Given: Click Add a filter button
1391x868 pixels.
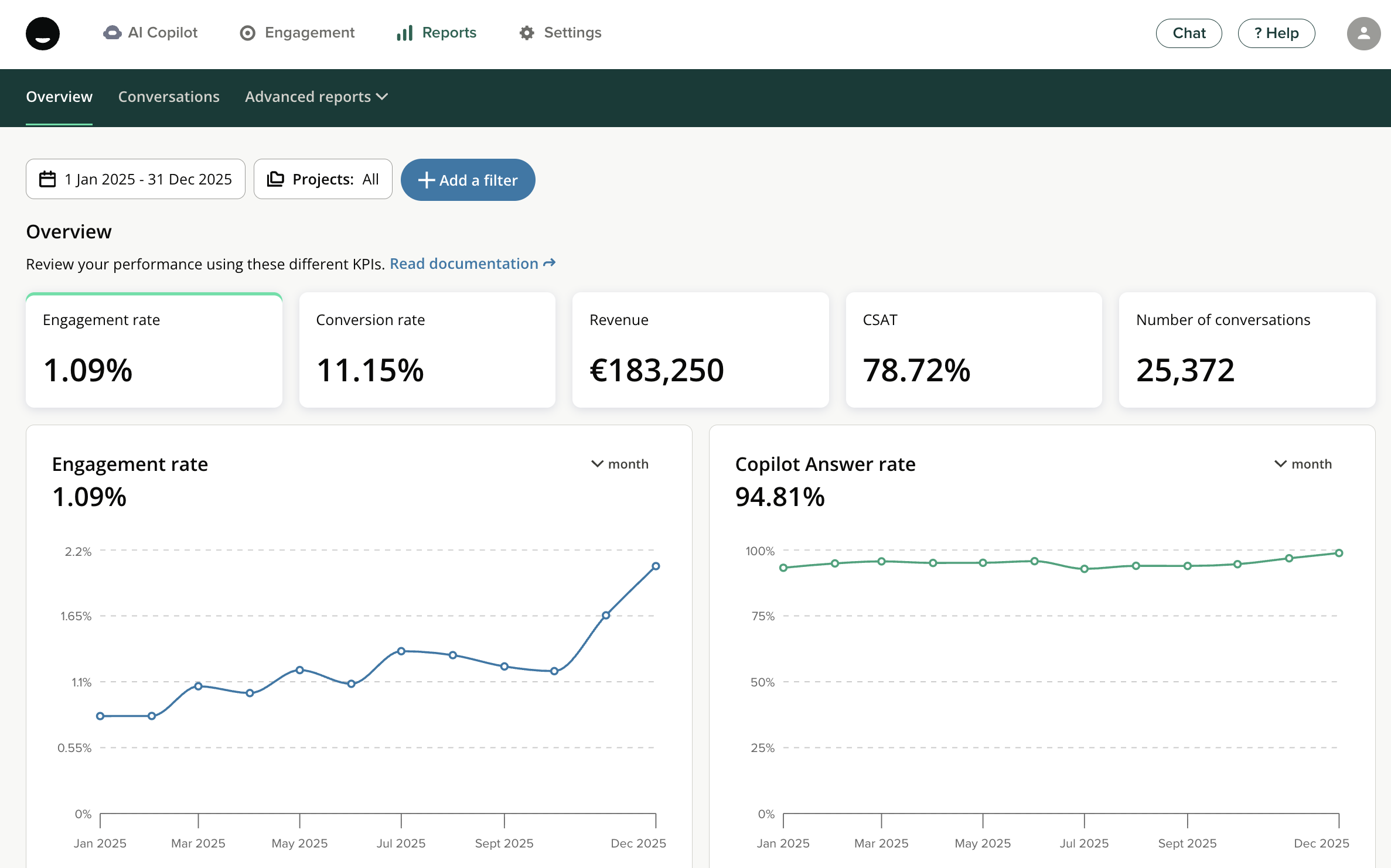Looking at the screenshot, I should (x=468, y=180).
